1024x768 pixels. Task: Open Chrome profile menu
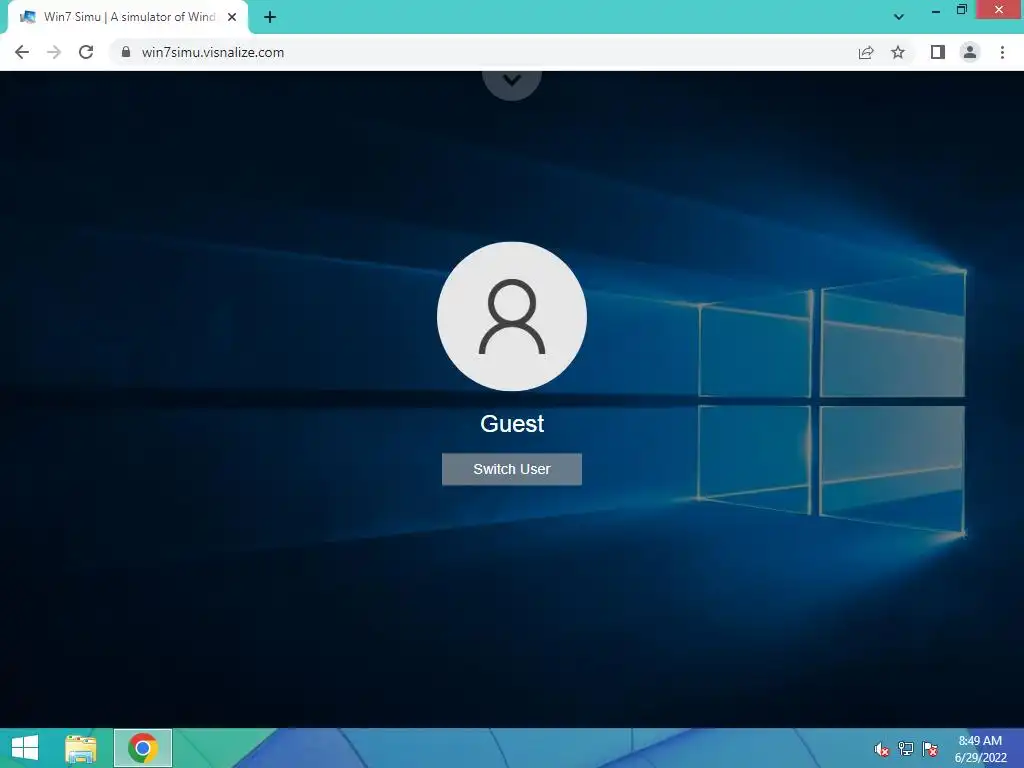970,52
